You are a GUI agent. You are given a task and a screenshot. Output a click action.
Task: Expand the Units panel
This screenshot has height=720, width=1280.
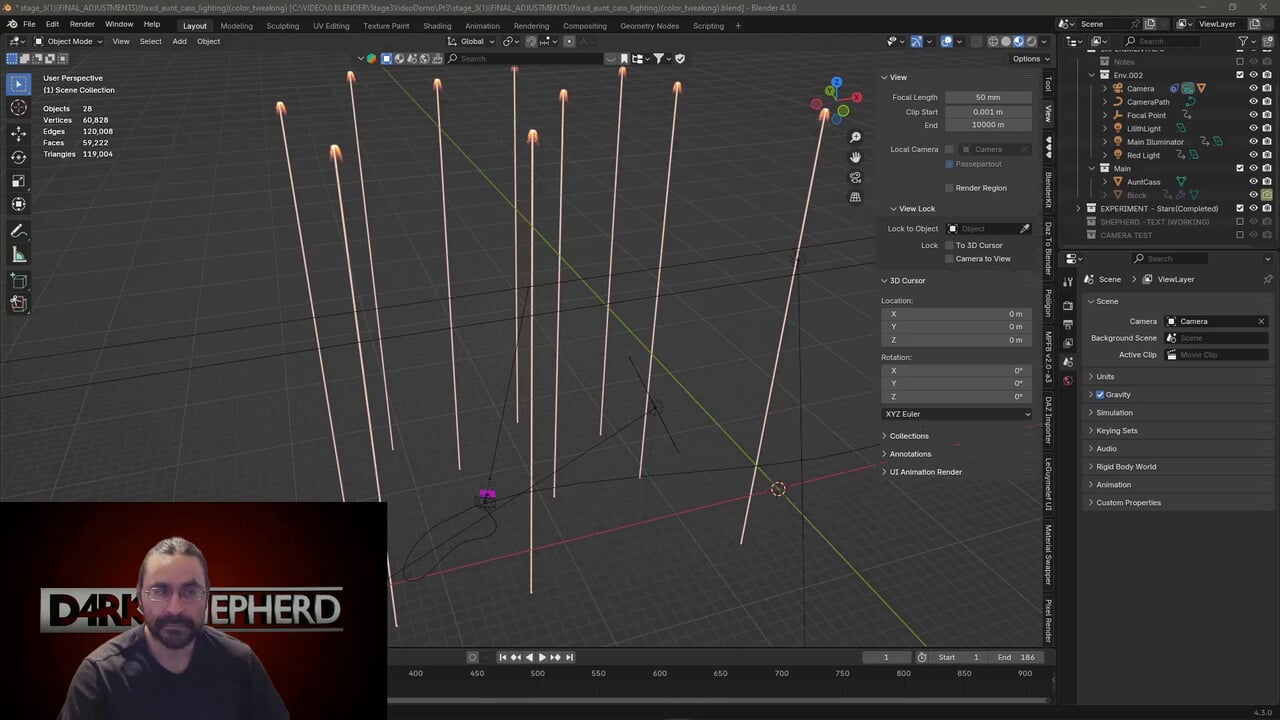click(1104, 377)
